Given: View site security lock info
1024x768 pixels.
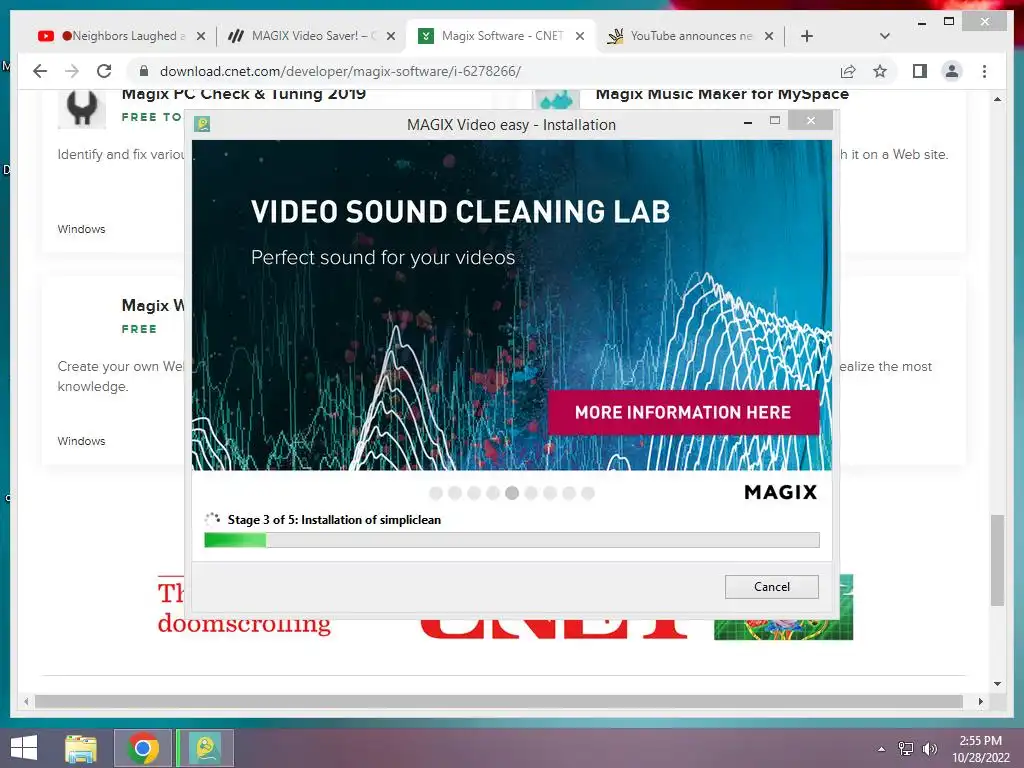Looking at the screenshot, I should [144, 71].
